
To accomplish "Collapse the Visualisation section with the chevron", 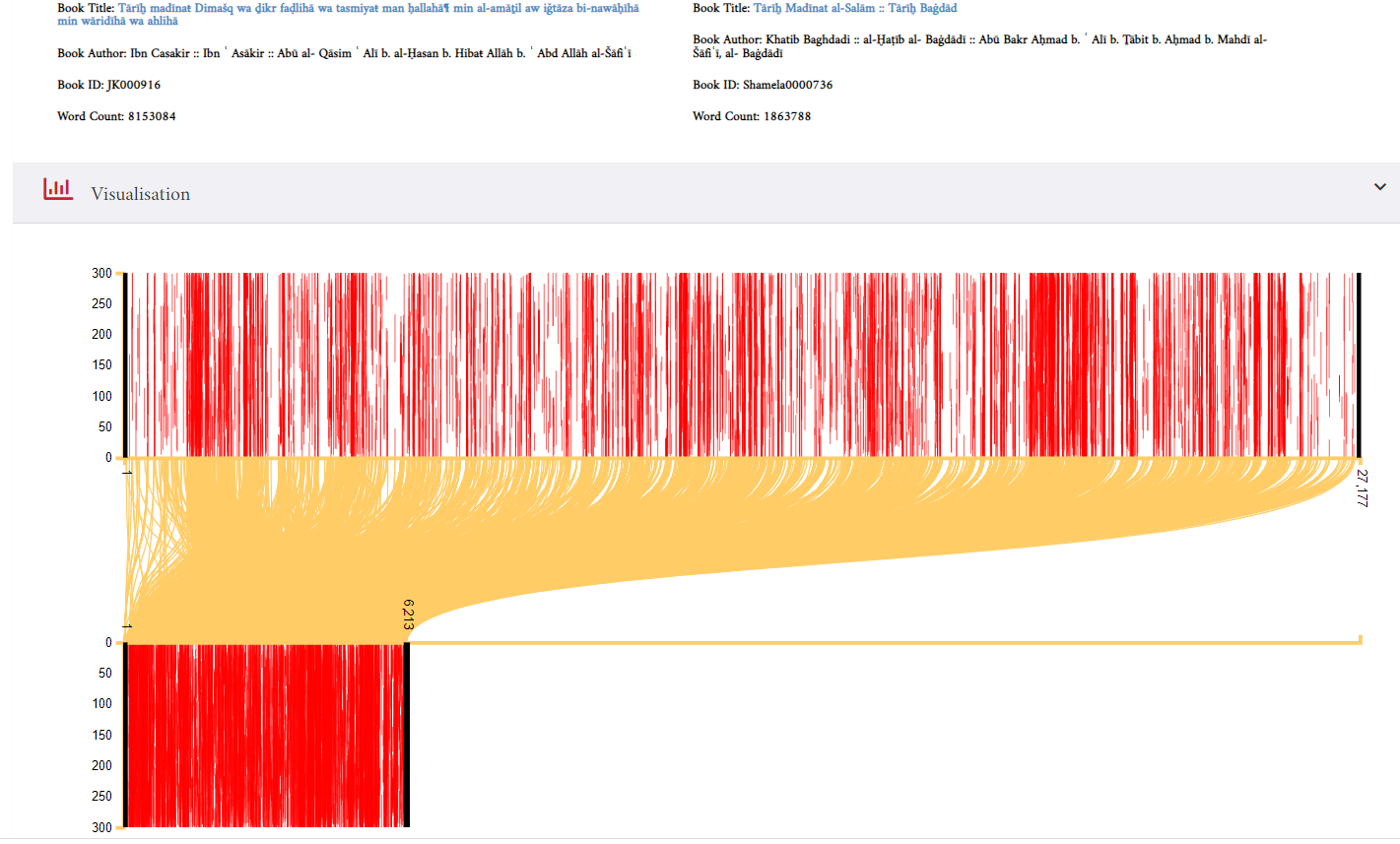I will (x=1379, y=187).
